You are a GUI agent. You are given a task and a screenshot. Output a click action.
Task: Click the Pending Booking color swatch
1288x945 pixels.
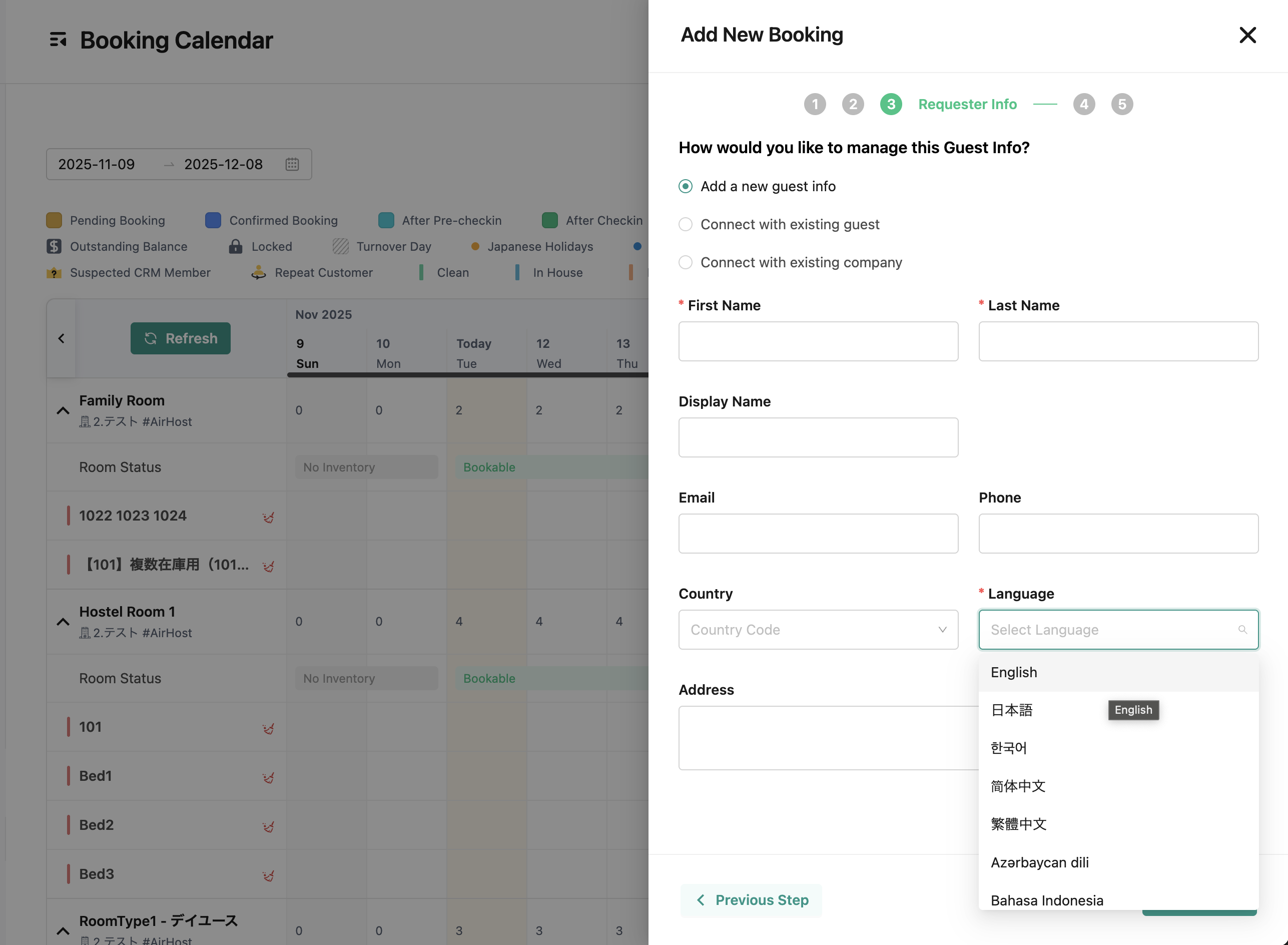tap(53, 220)
